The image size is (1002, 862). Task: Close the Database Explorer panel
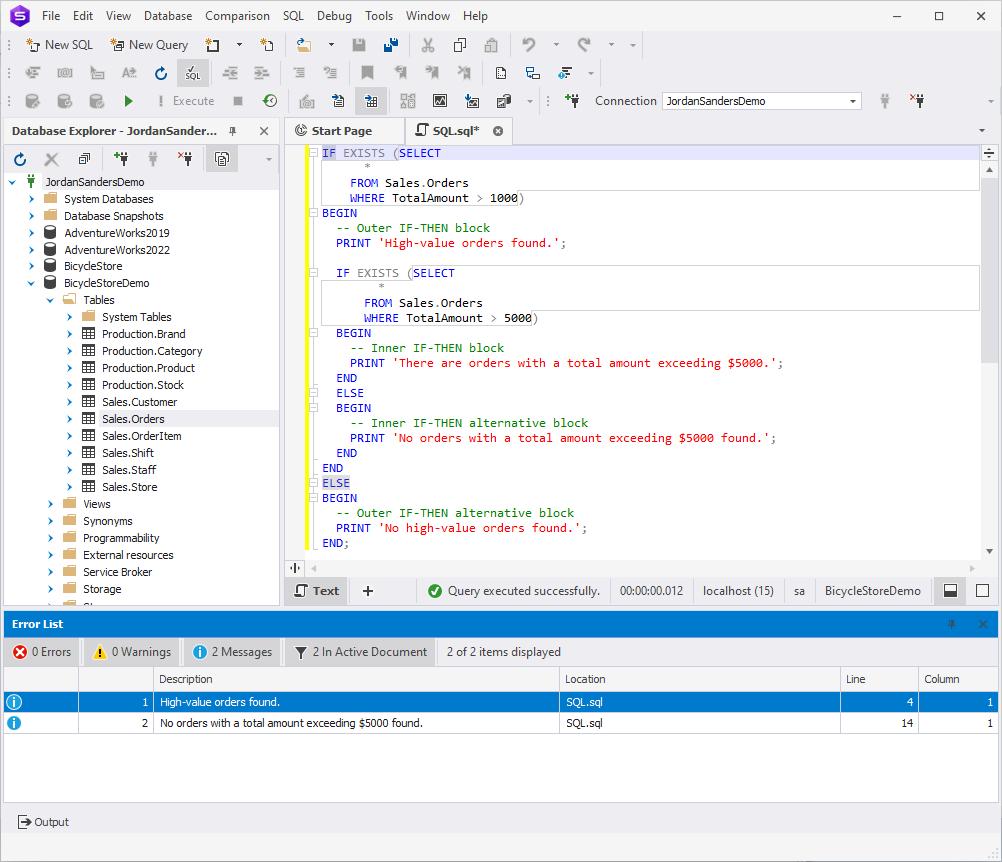[x=264, y=131]
